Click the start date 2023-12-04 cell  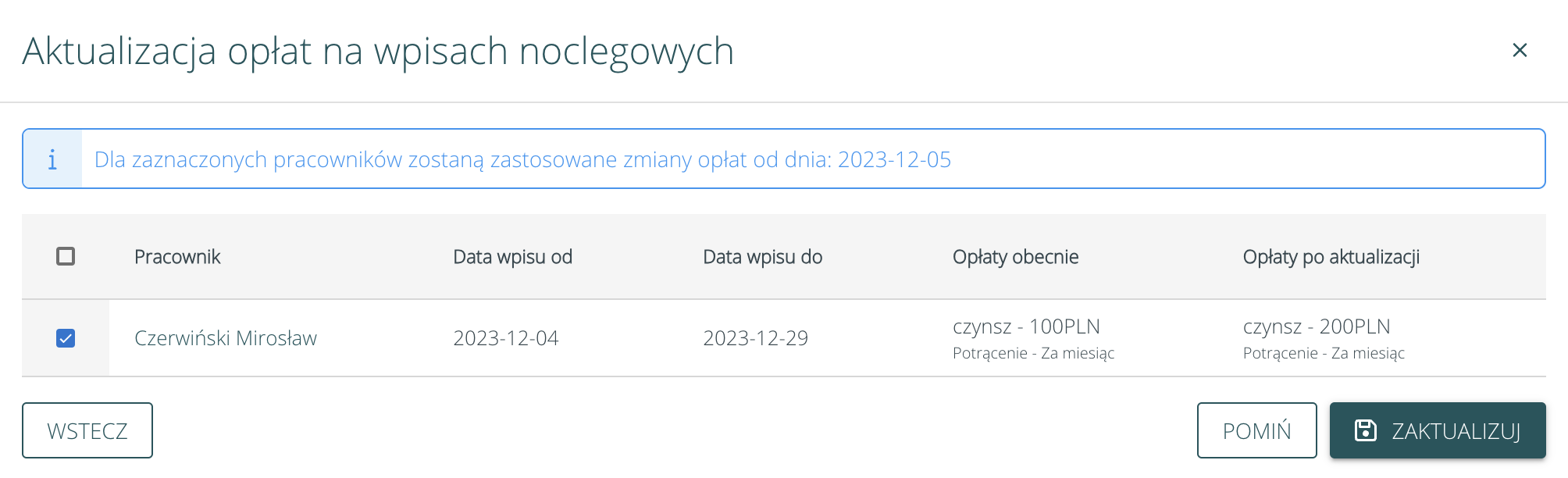point(505,338)
